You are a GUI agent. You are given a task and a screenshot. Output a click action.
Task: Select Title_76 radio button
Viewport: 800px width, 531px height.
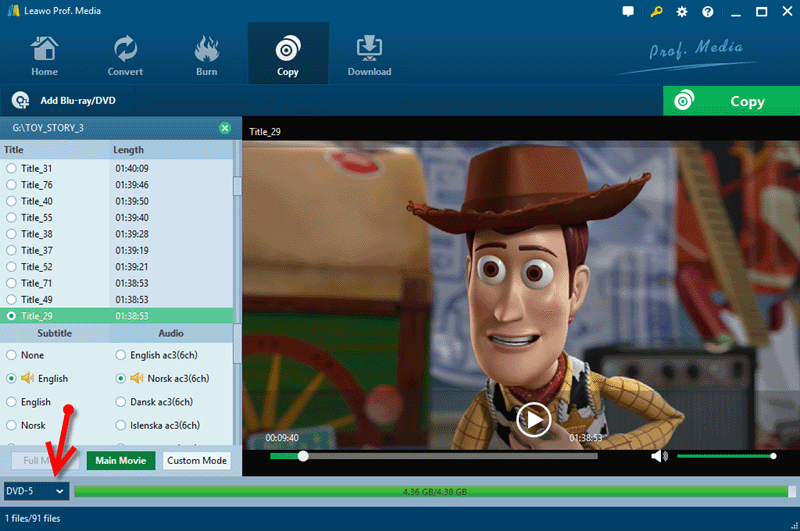pos(11,185)
